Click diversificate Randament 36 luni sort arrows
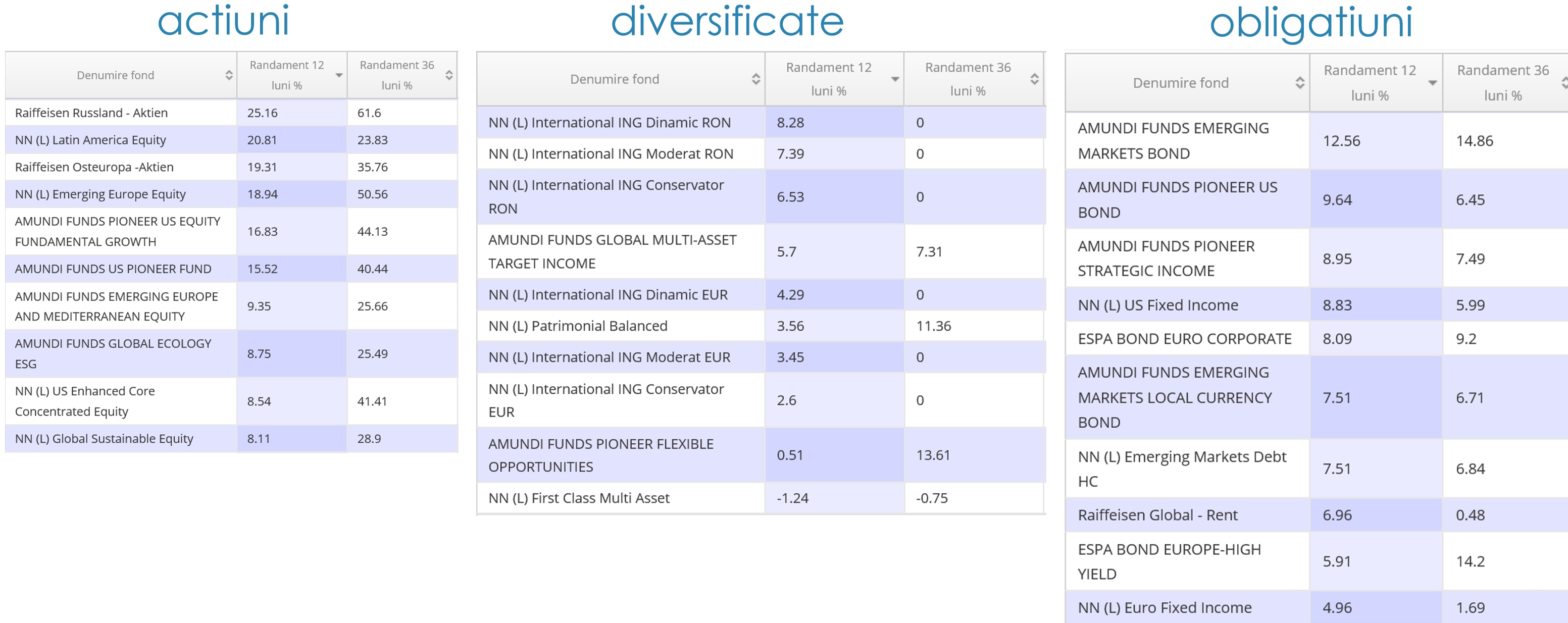This screenshot has width=1568, height=623. coord(1034,79)
